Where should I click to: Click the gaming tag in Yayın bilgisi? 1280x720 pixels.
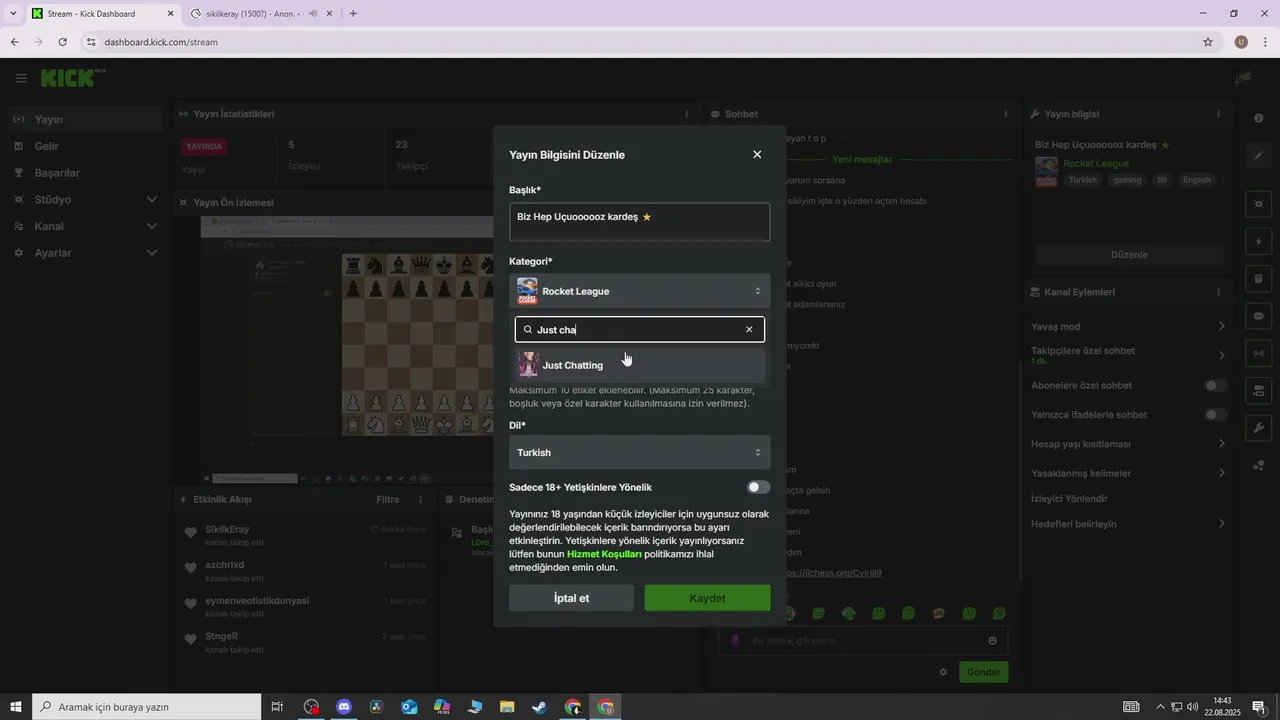[1127, 180]
